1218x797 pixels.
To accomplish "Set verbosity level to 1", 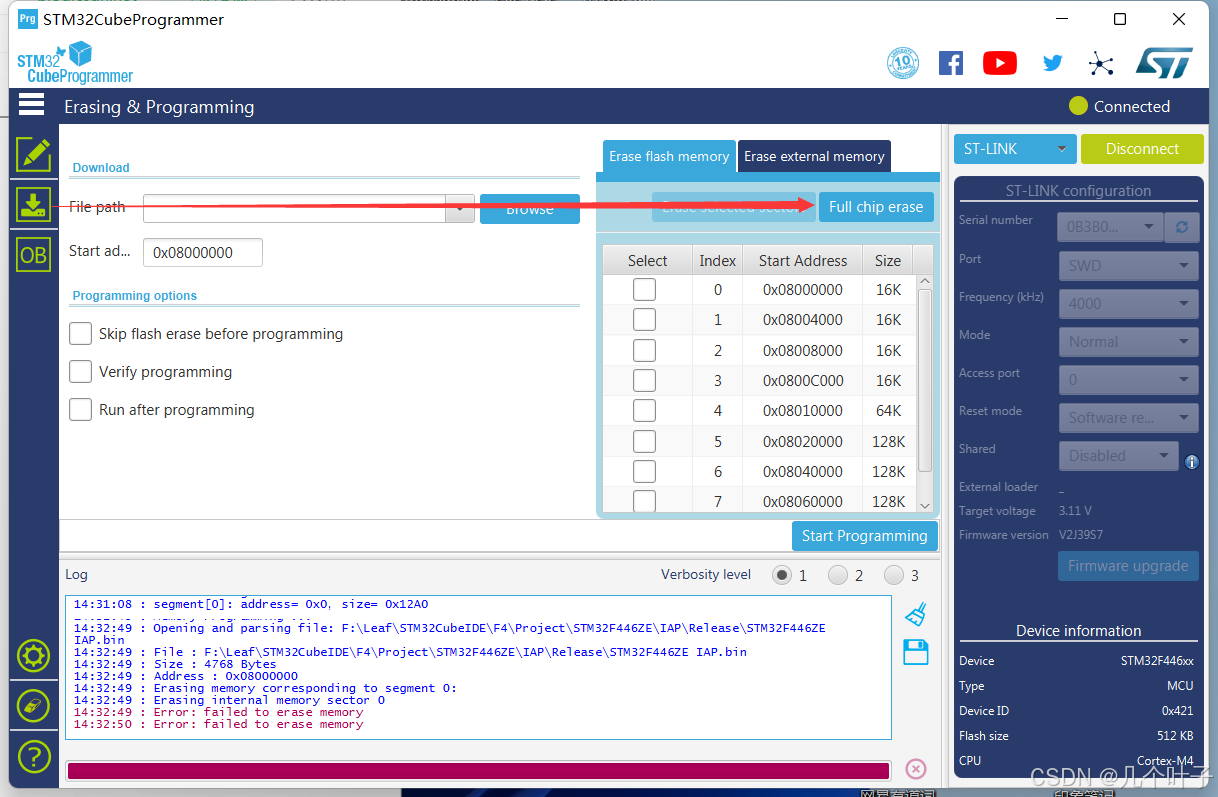I will pyautogui.click(x=782, y=575).
